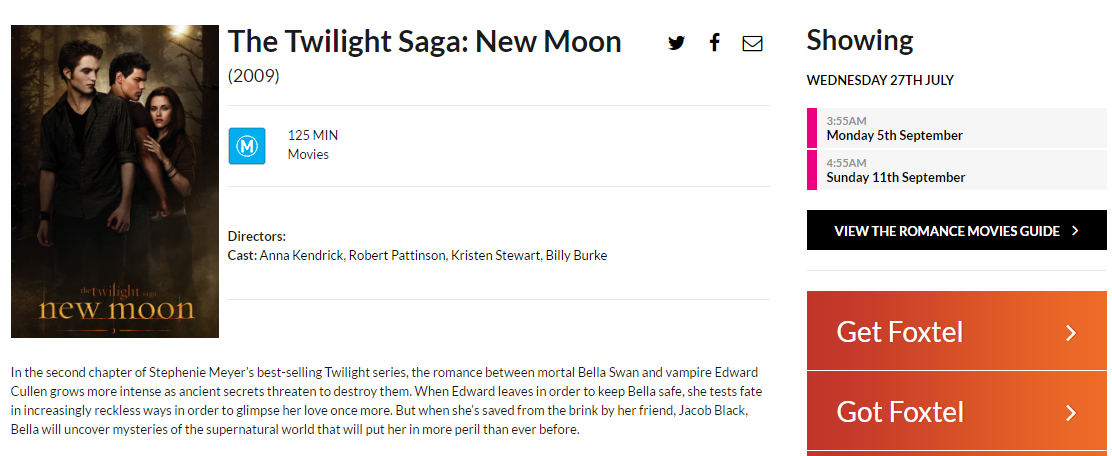The width and height of the screenshot is (1112, 456).
Task: Share the movie on Facebook
Action: 714,43
